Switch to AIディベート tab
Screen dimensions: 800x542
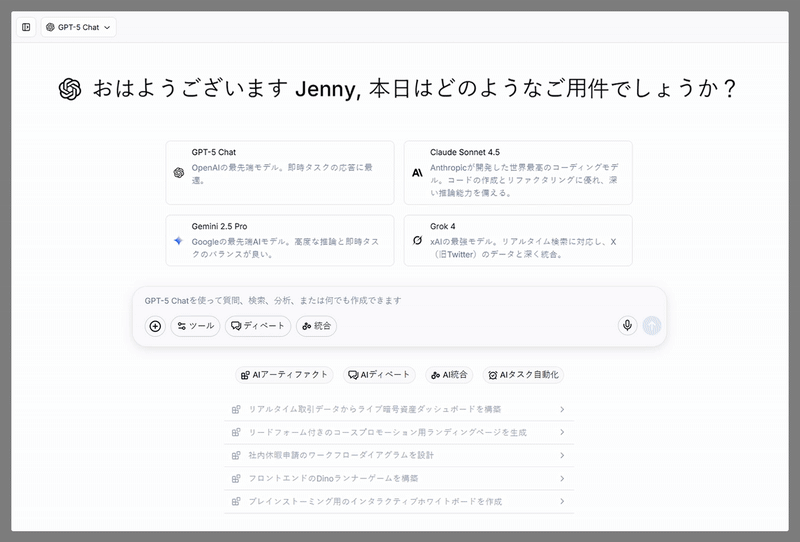pos(379,375)
